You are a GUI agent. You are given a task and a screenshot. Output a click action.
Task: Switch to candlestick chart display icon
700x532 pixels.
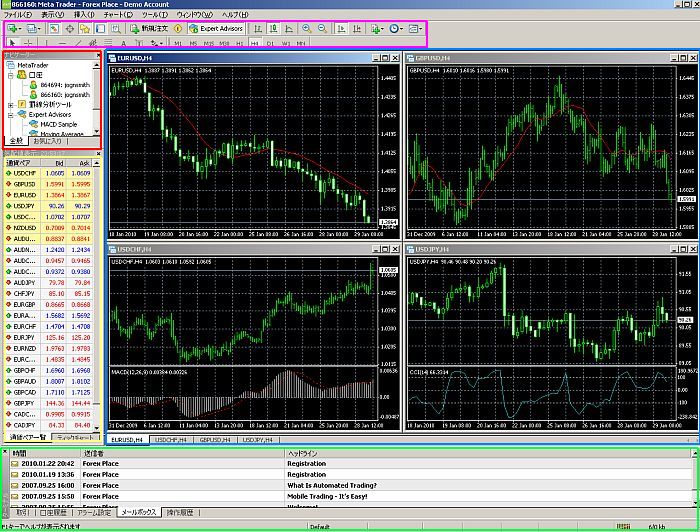click(x=273, y=29)
